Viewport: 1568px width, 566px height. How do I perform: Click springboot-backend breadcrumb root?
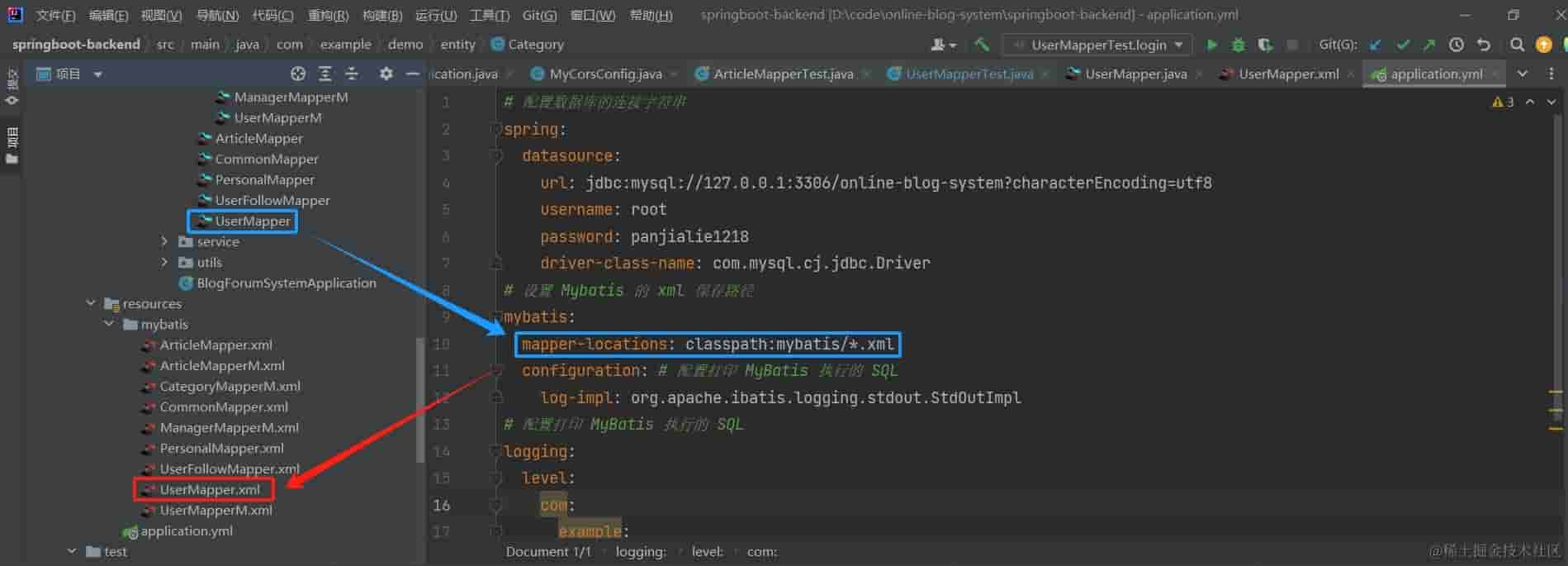[x=76, y=45]
